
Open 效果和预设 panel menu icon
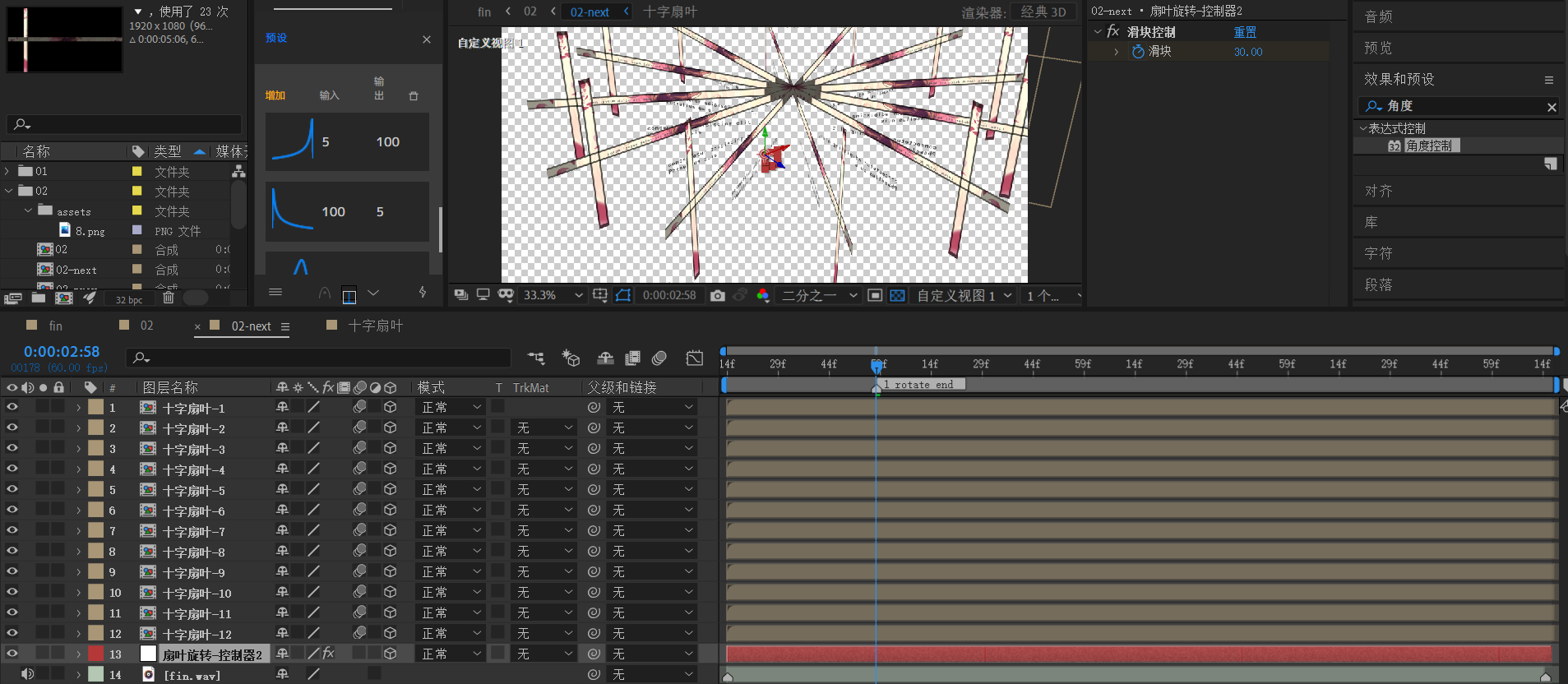point(1549,80)
